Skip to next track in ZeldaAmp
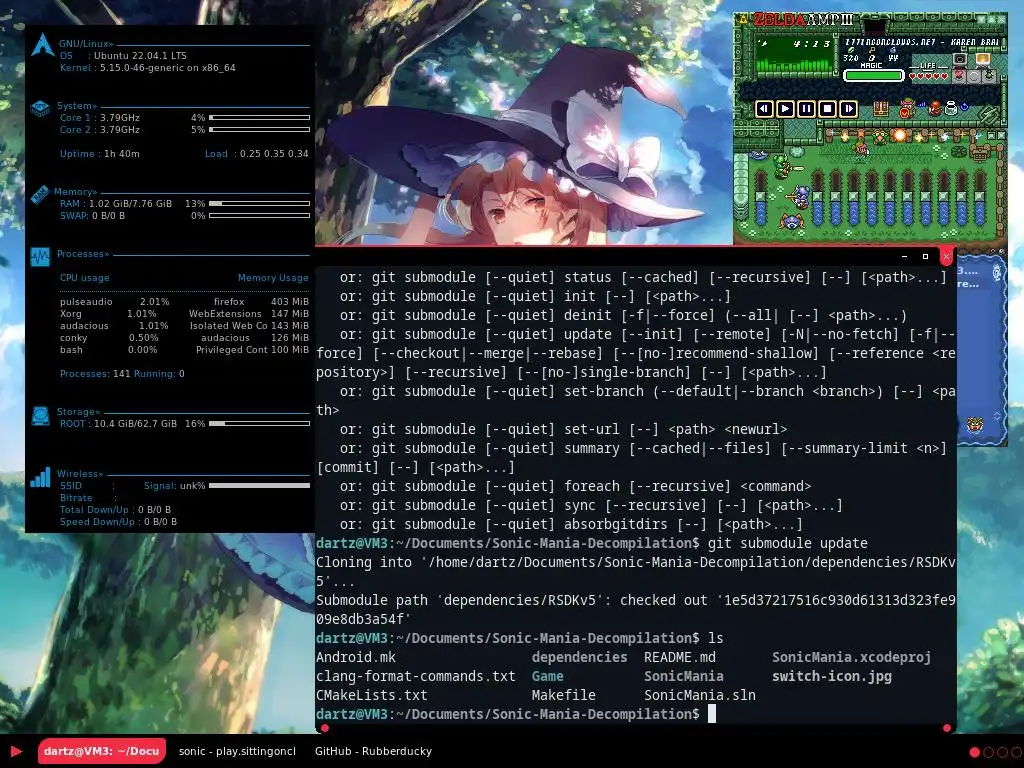Viewport: 1024px width, 768px height. click(x=848, y=108)
